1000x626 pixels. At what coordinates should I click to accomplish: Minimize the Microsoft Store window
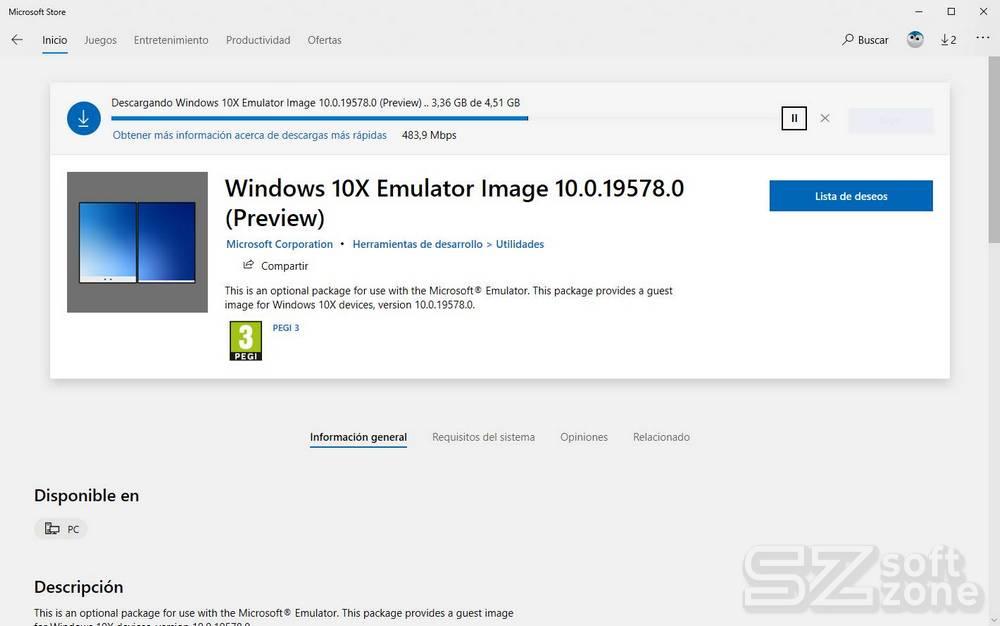[x=918, y=11]
